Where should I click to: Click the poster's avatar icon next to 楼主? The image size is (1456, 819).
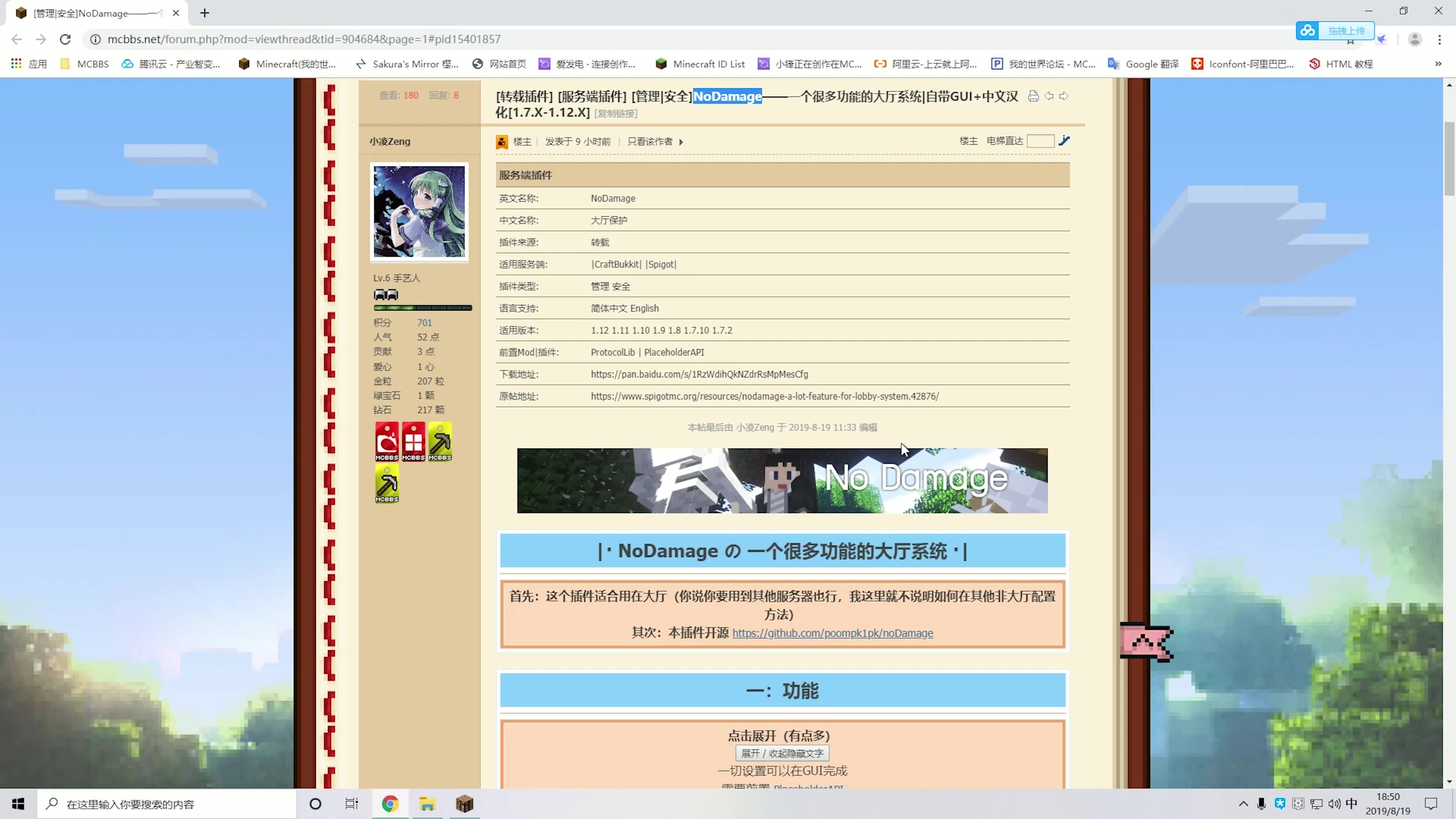pyautogui.click(x=502, y=141)
